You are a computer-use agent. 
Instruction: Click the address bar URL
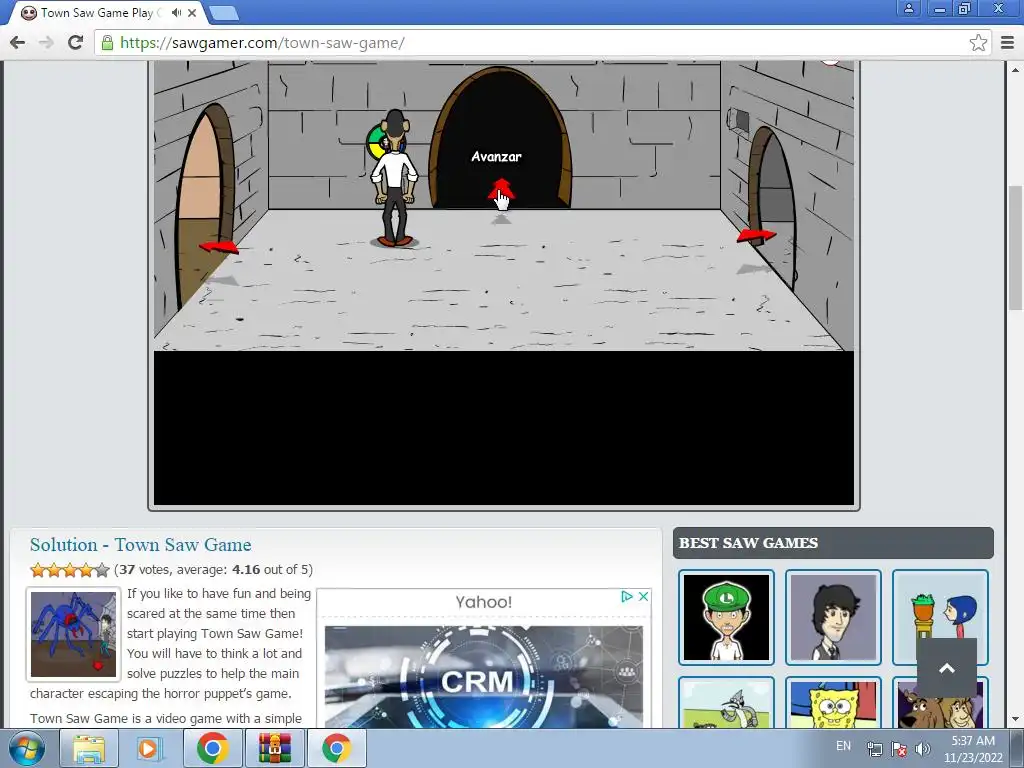[263, 42]
